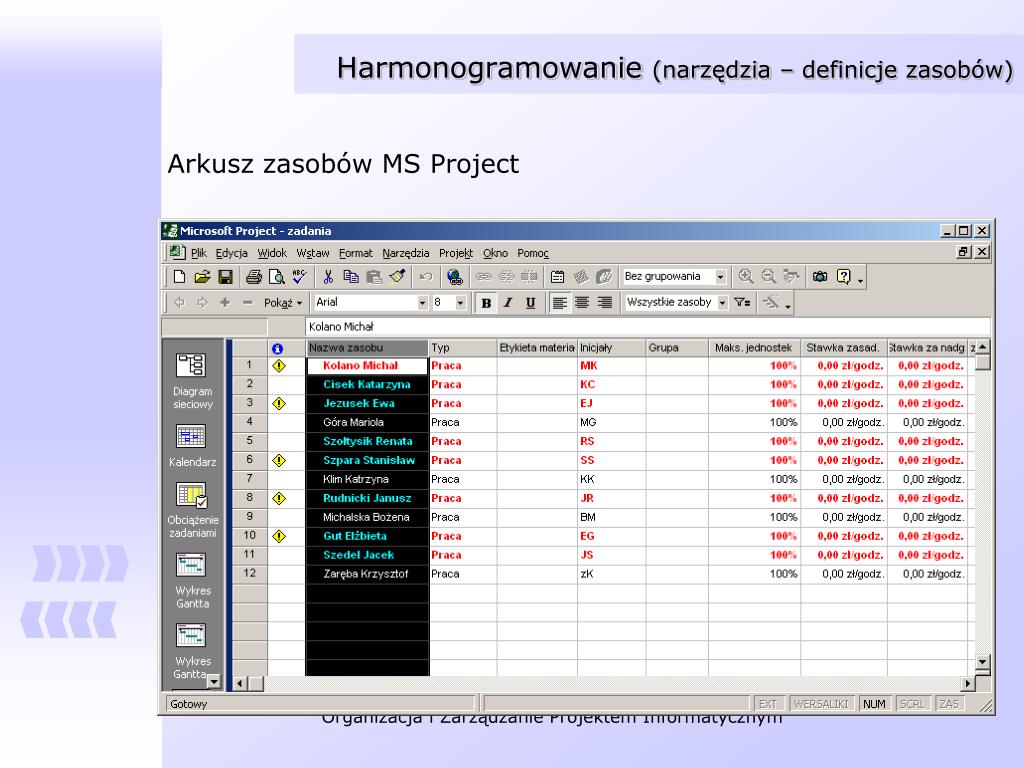1024x768 pixels.
Task: Cut selection with the scissors icon
Action: (328, 277)
